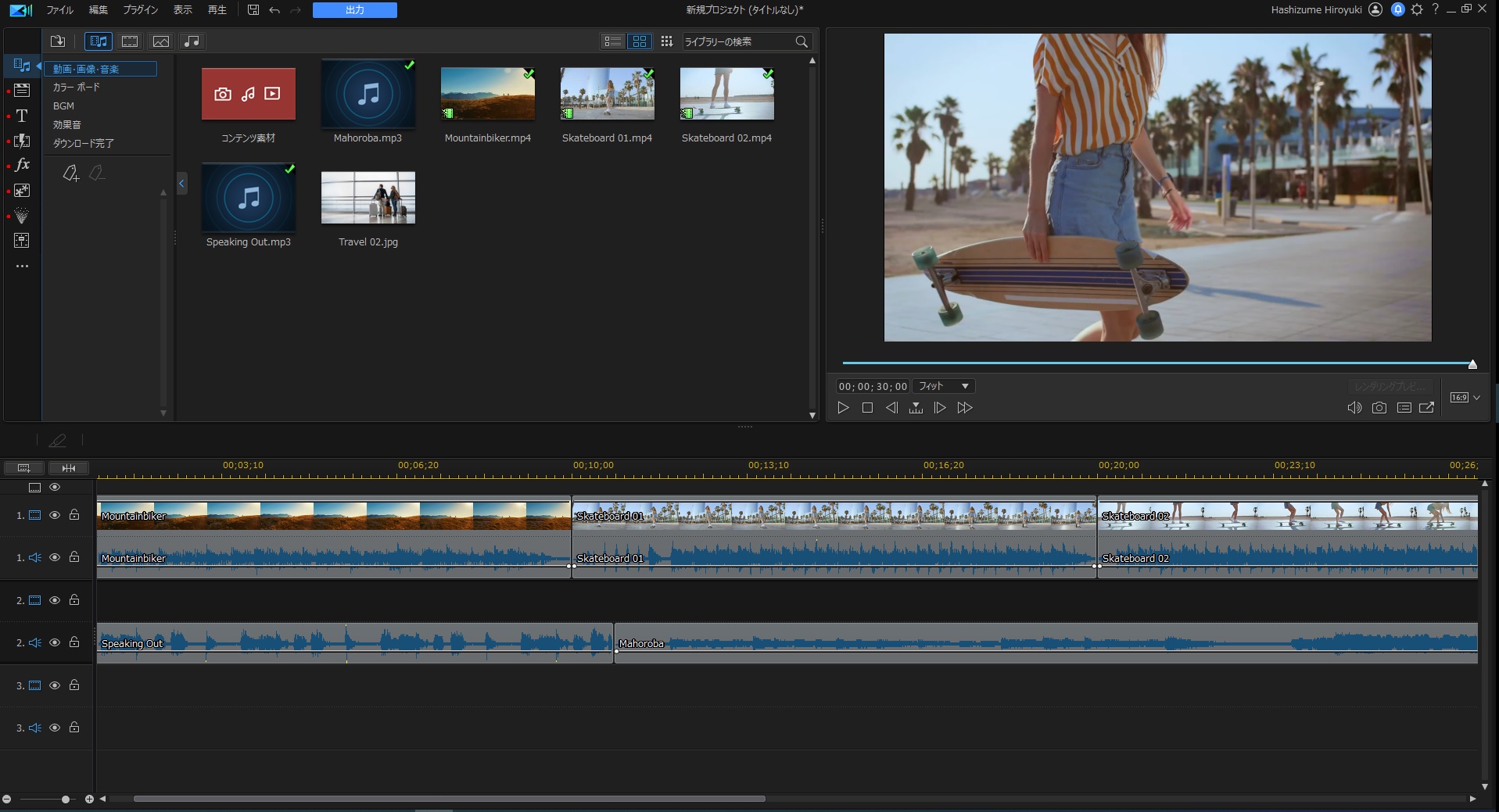Select the BGM category
This screenshot has height=812, width=1499.
click(64, 106)
